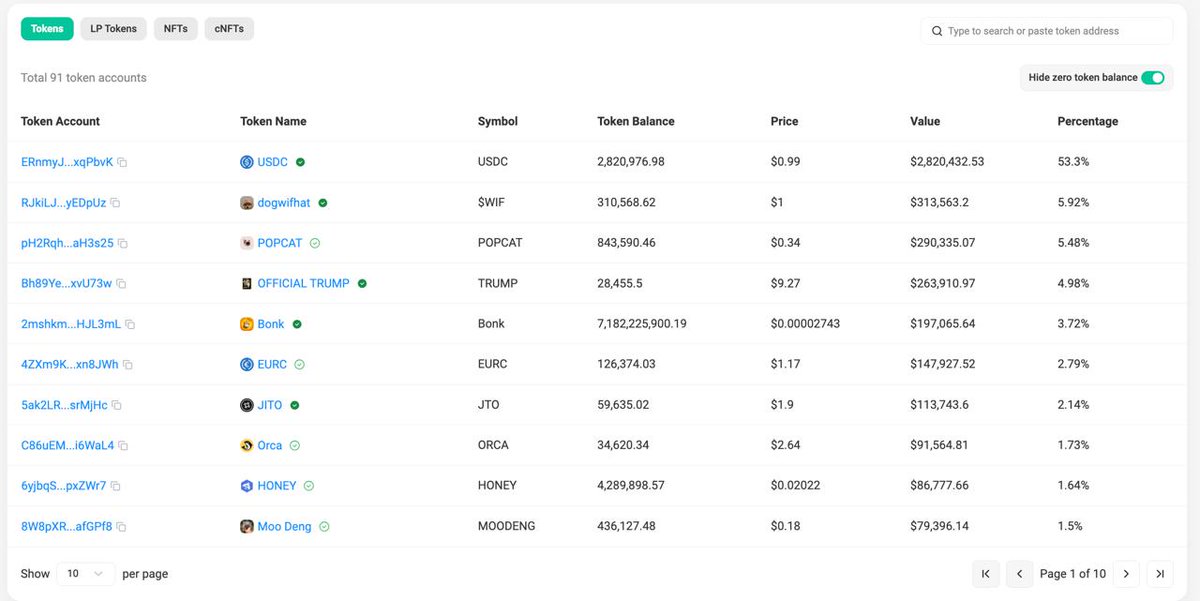Click the HONEY token logo

point(247,486)
